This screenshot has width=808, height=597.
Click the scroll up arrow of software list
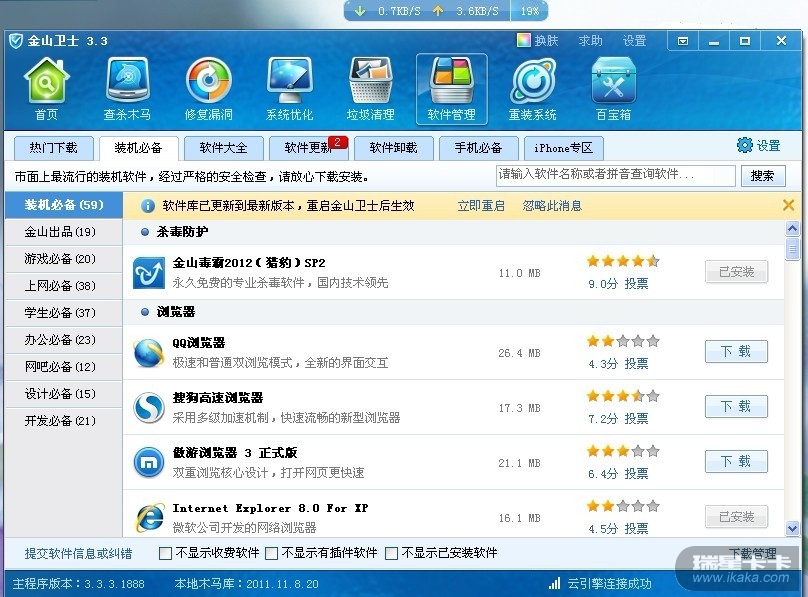pyautogui.click(x=792, y=228)
